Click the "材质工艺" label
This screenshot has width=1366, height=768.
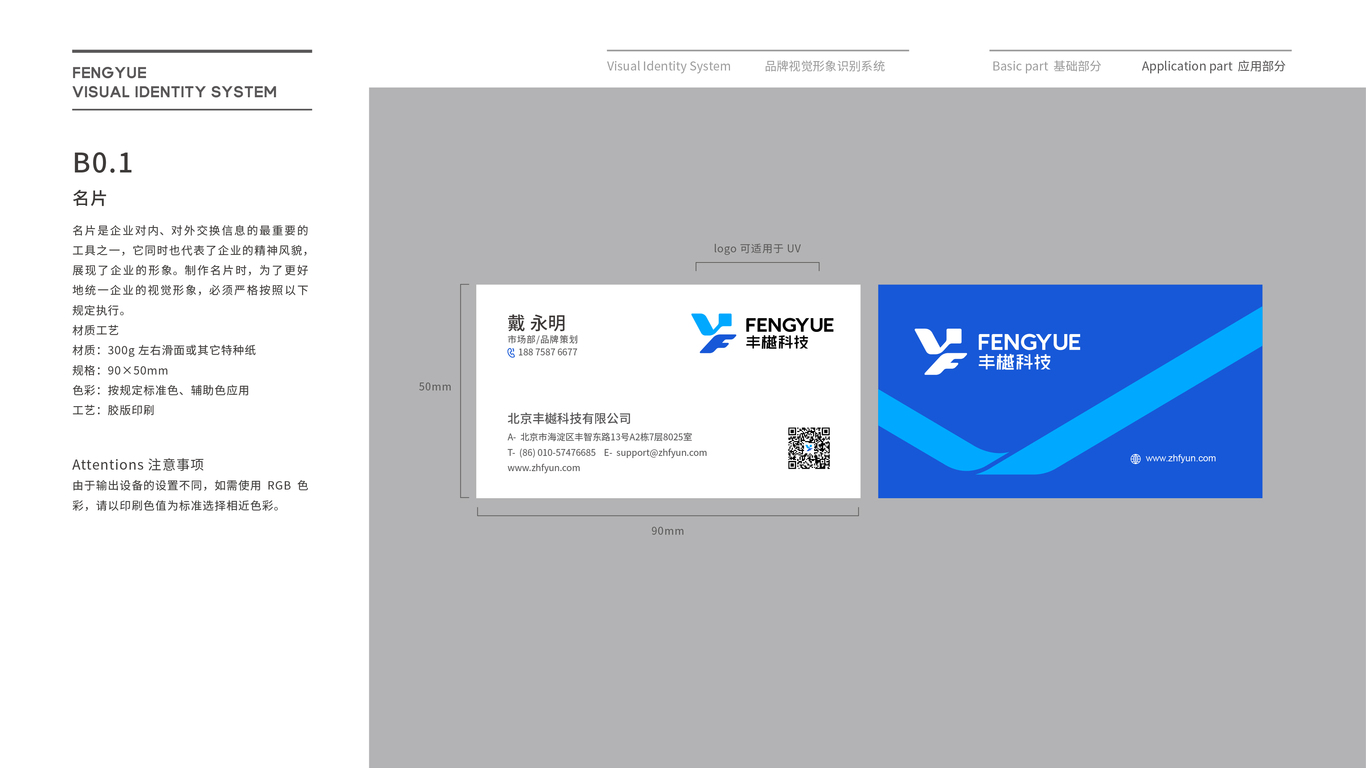96,330
